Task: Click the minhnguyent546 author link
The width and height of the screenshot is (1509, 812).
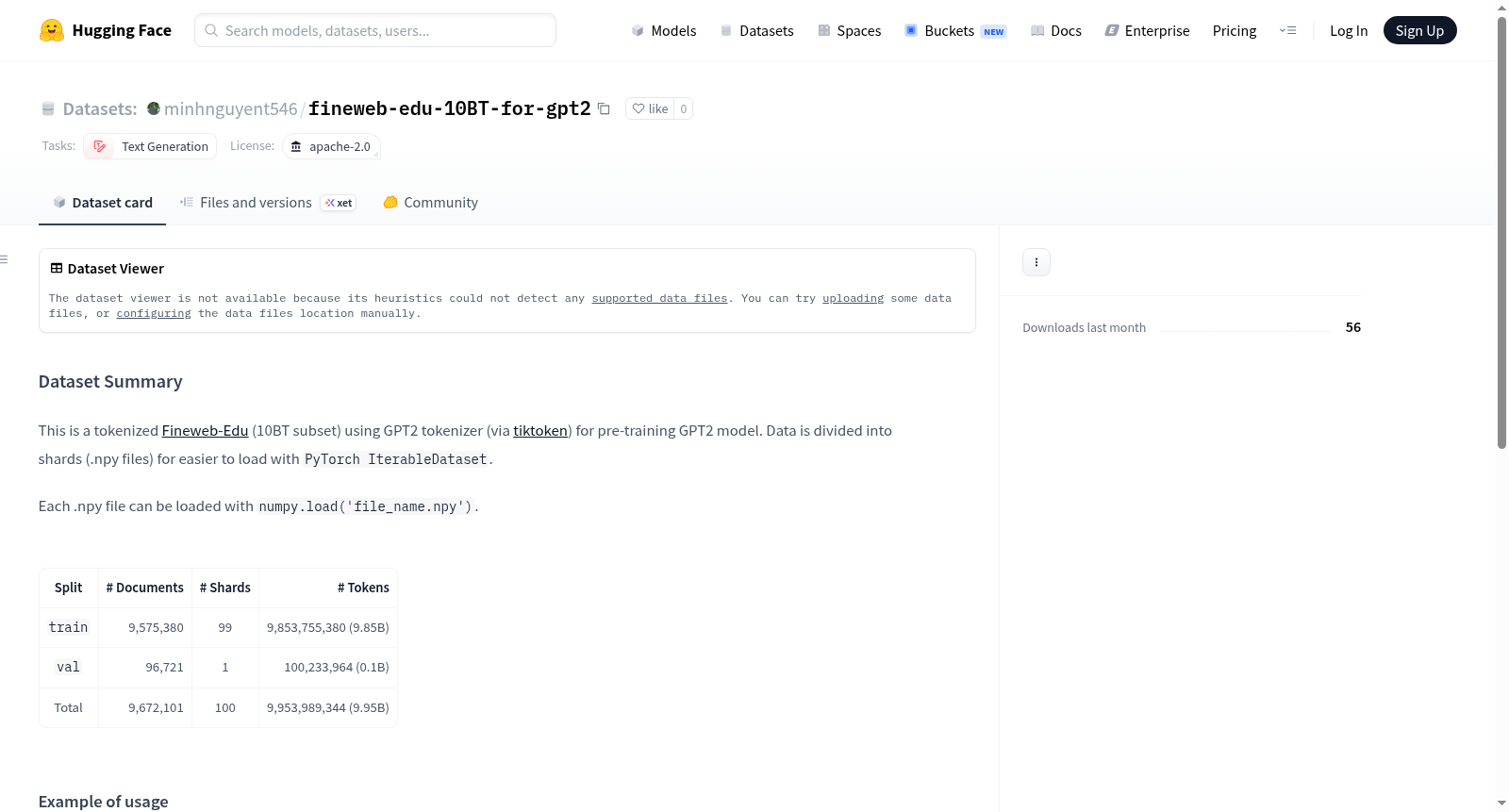Action: coord(231,108)
